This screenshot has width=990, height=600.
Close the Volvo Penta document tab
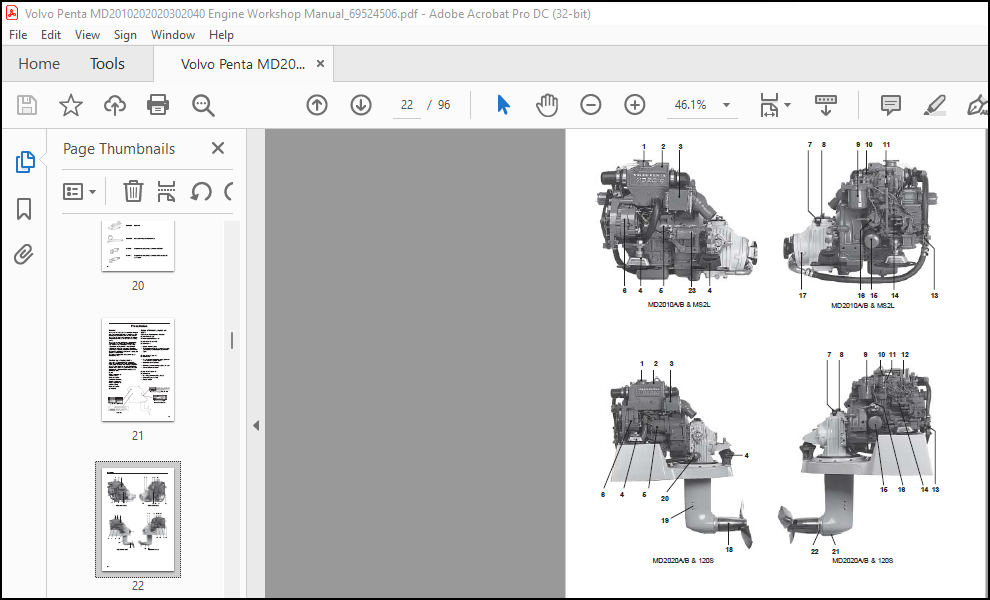click(x=320, y=64)
